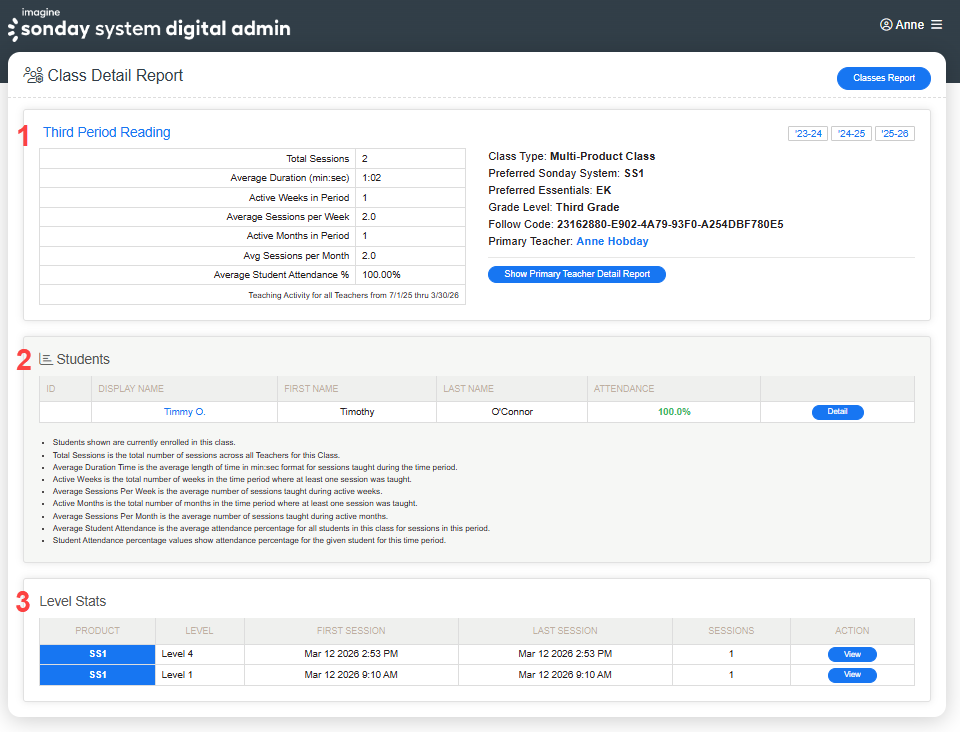Select the '24-25 school year
The image size is (960, 732).
coord(851,134)
